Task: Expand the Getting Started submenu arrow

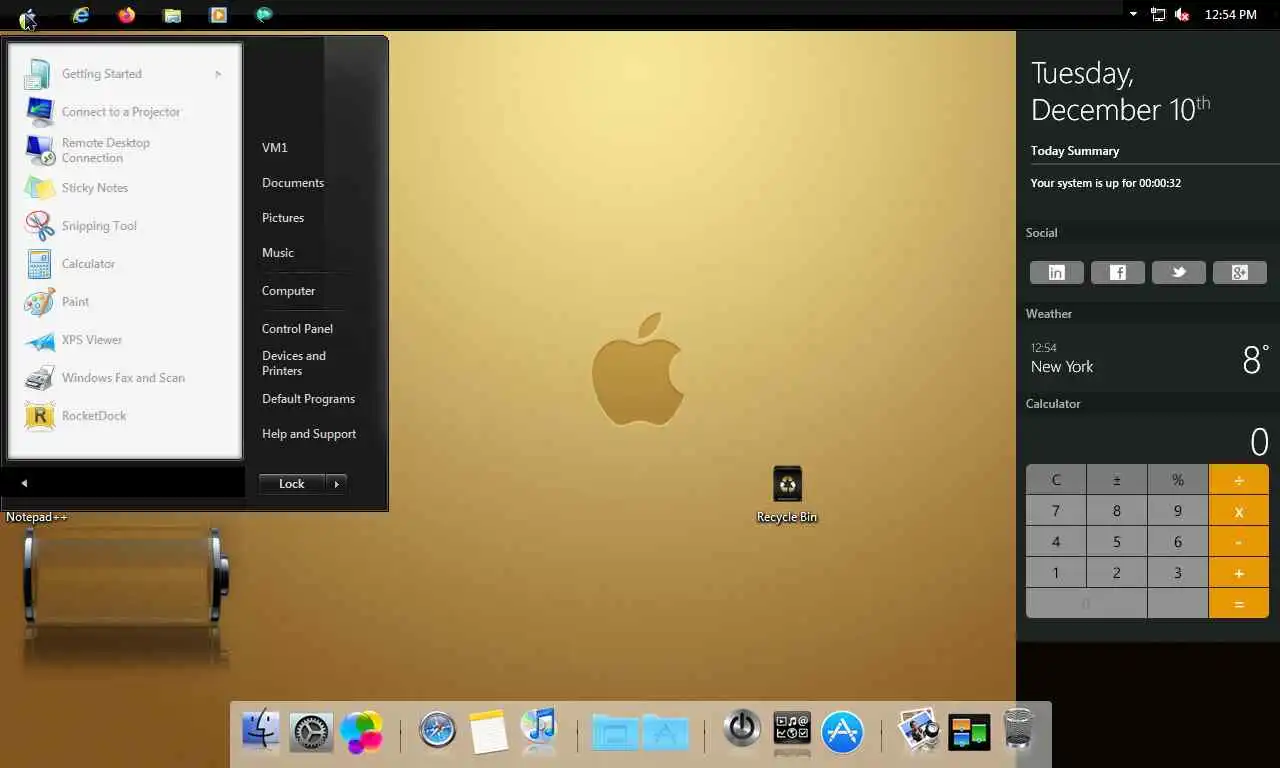Action: pyautogui.click(x=217, y=74)
